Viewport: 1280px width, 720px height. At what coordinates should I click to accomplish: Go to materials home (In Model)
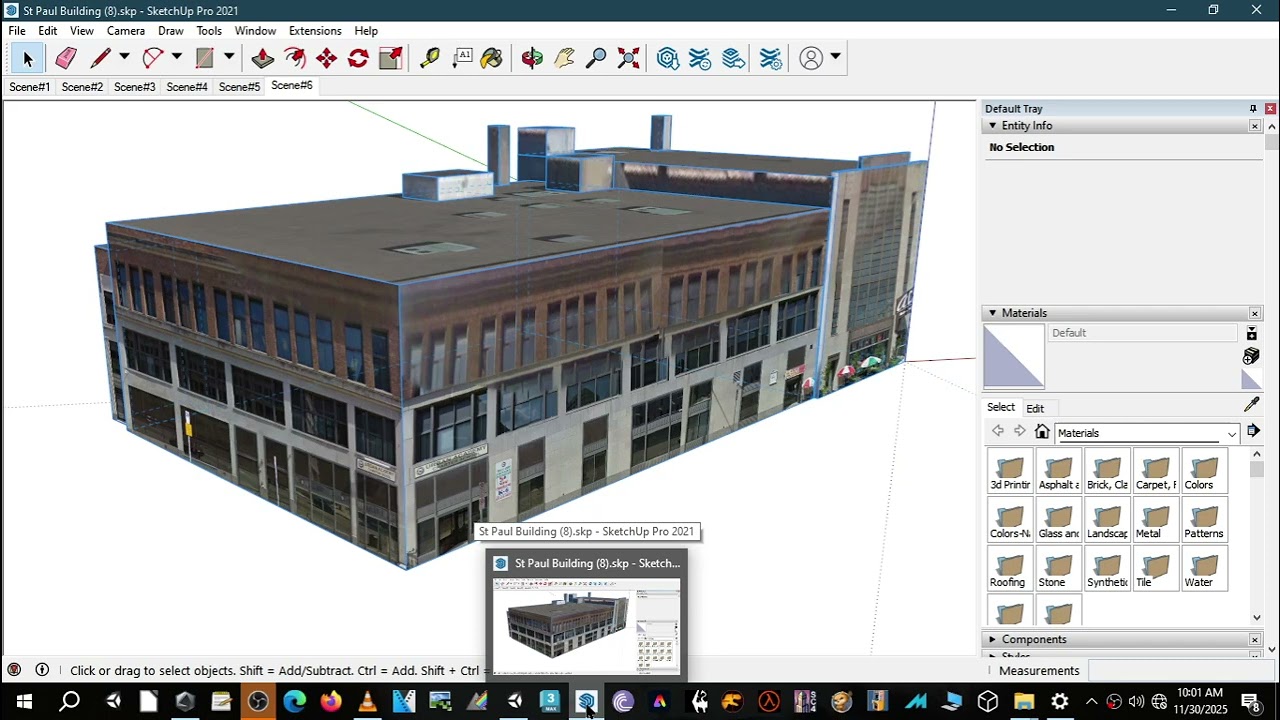click(x=1042, y=432)
